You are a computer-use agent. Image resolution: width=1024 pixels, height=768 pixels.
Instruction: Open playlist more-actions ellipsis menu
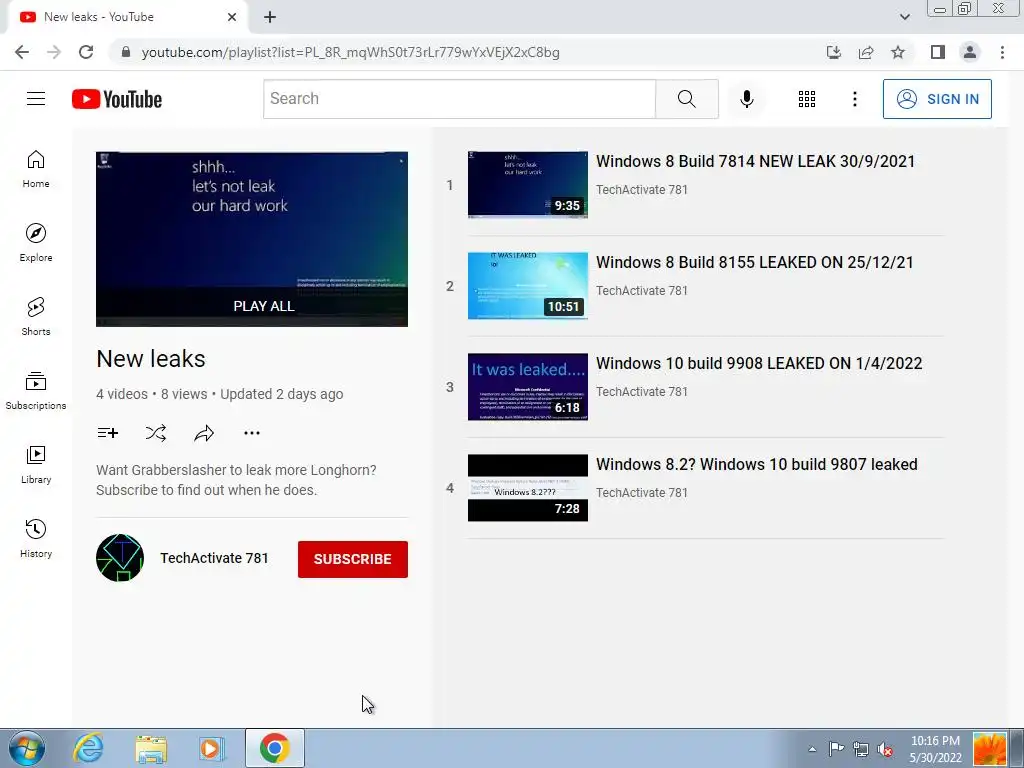tap(251, 432)
